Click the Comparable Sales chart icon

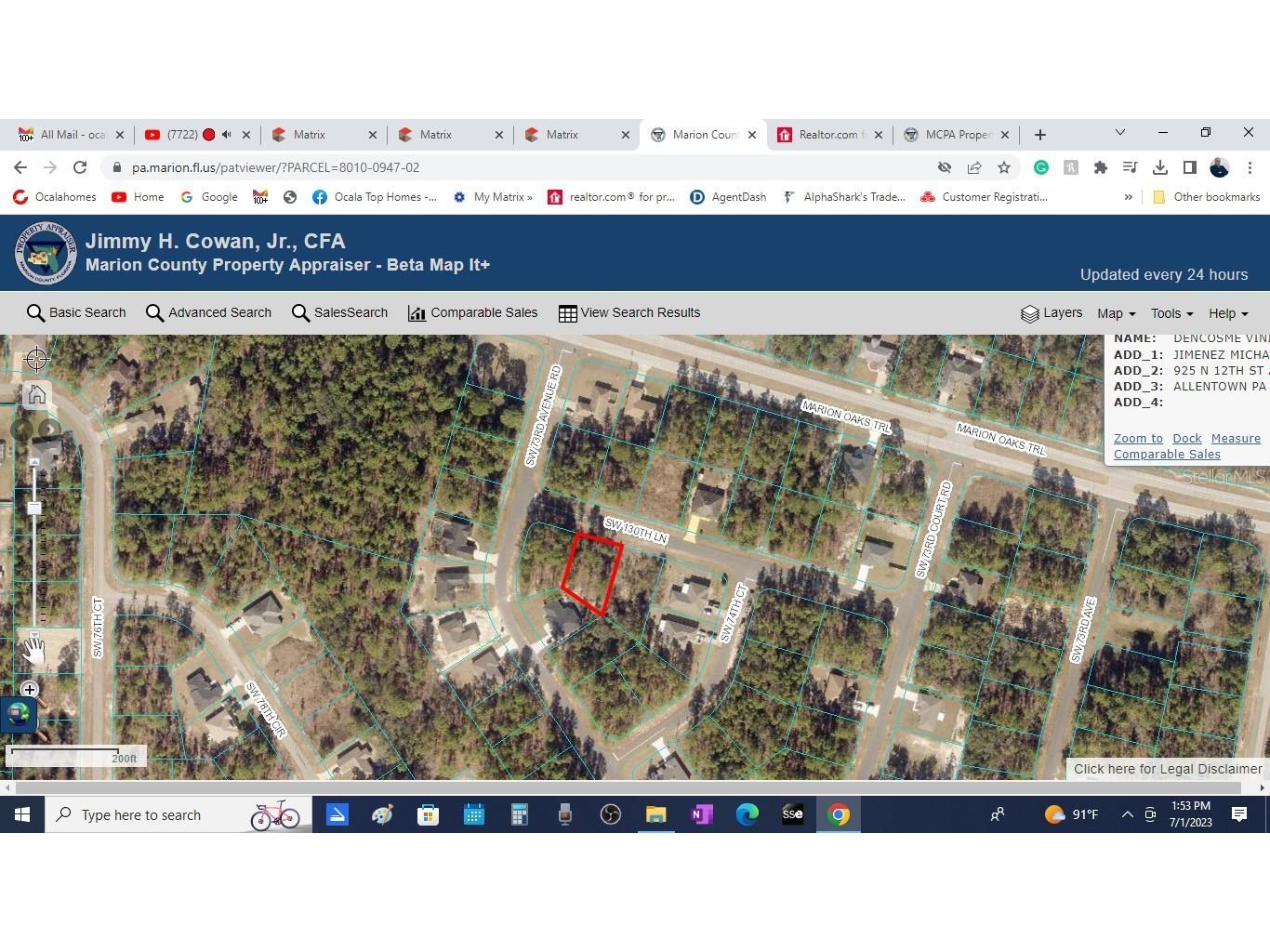pyautogui.click(x=416, y=312)
